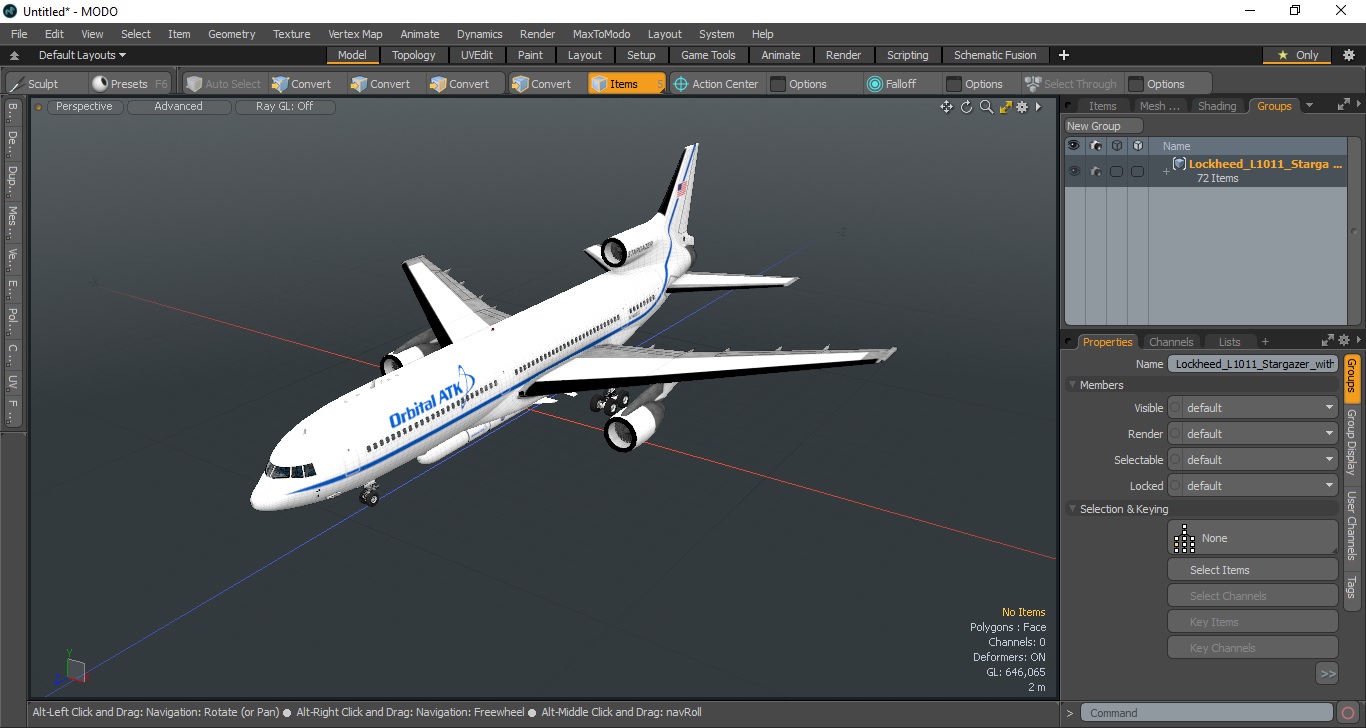The width and height of the screenshot is (1366, 728).
Task: Click the render camera column header
Action: 1096,146
